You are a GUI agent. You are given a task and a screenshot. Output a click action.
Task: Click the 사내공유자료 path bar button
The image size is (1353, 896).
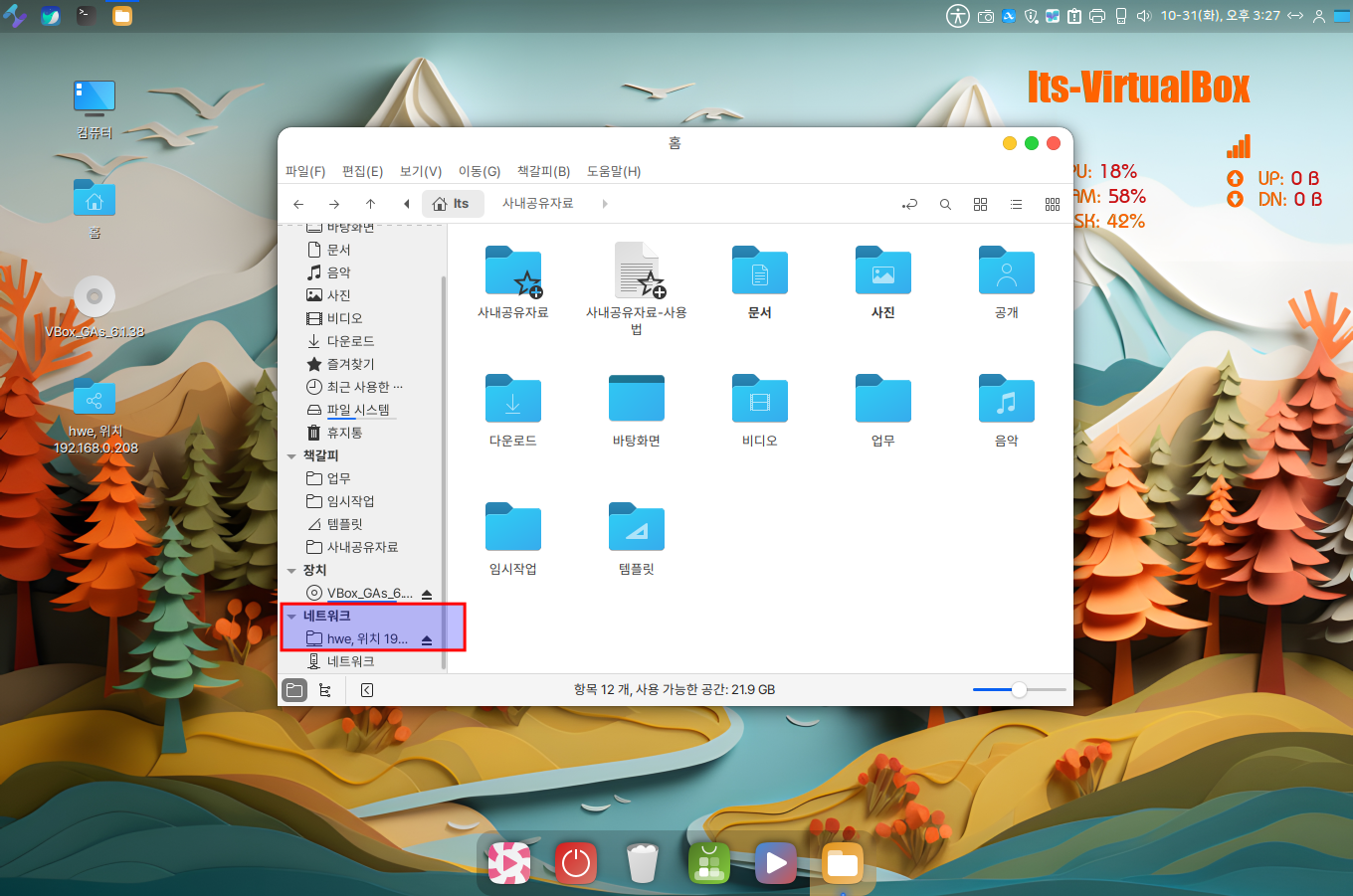537,203
